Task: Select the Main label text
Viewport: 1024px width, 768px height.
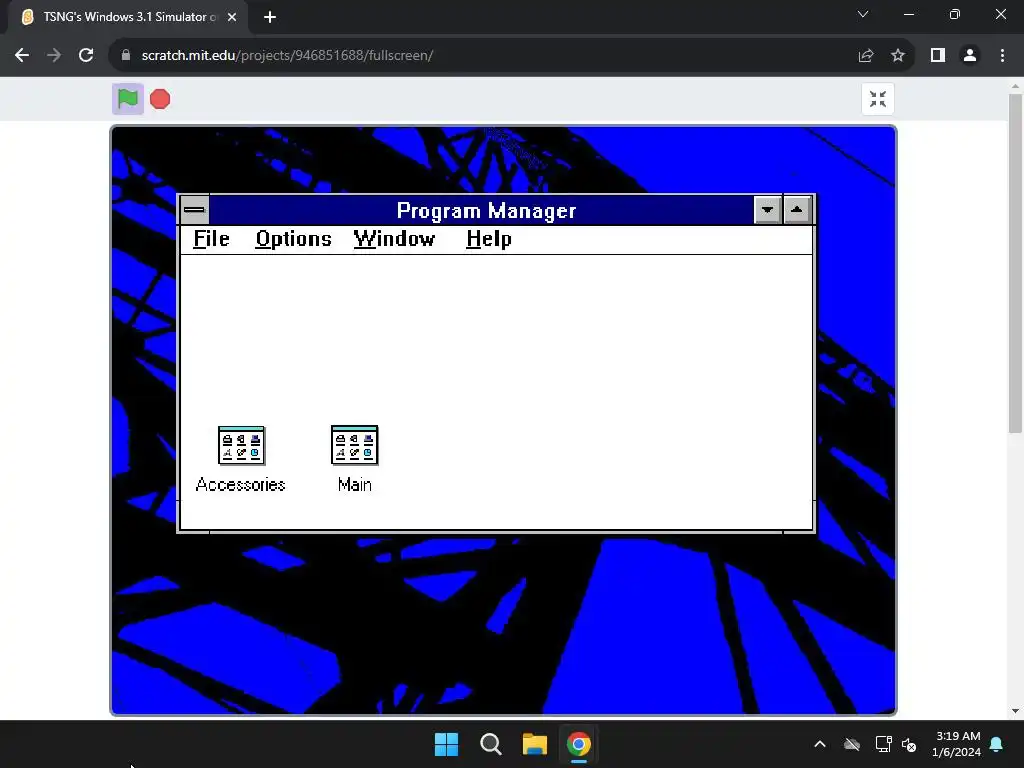Action: [355, 485]
